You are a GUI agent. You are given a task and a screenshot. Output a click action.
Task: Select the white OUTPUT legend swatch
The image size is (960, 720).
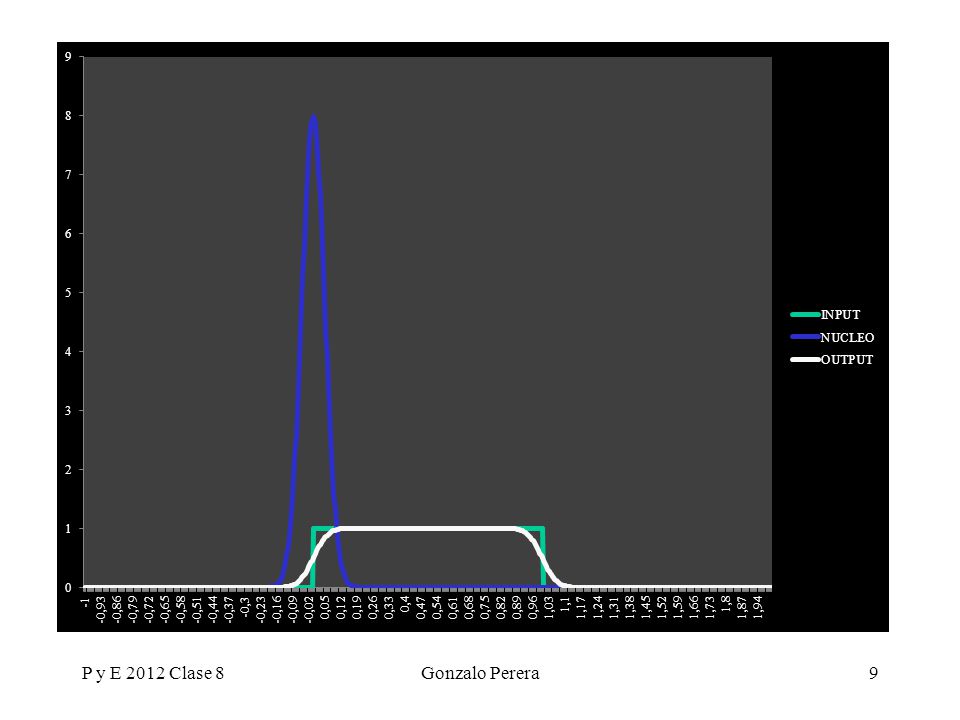805,359
